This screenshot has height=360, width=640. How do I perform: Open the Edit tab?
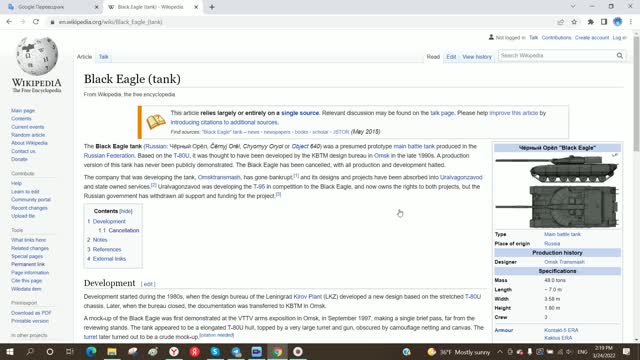451,57
